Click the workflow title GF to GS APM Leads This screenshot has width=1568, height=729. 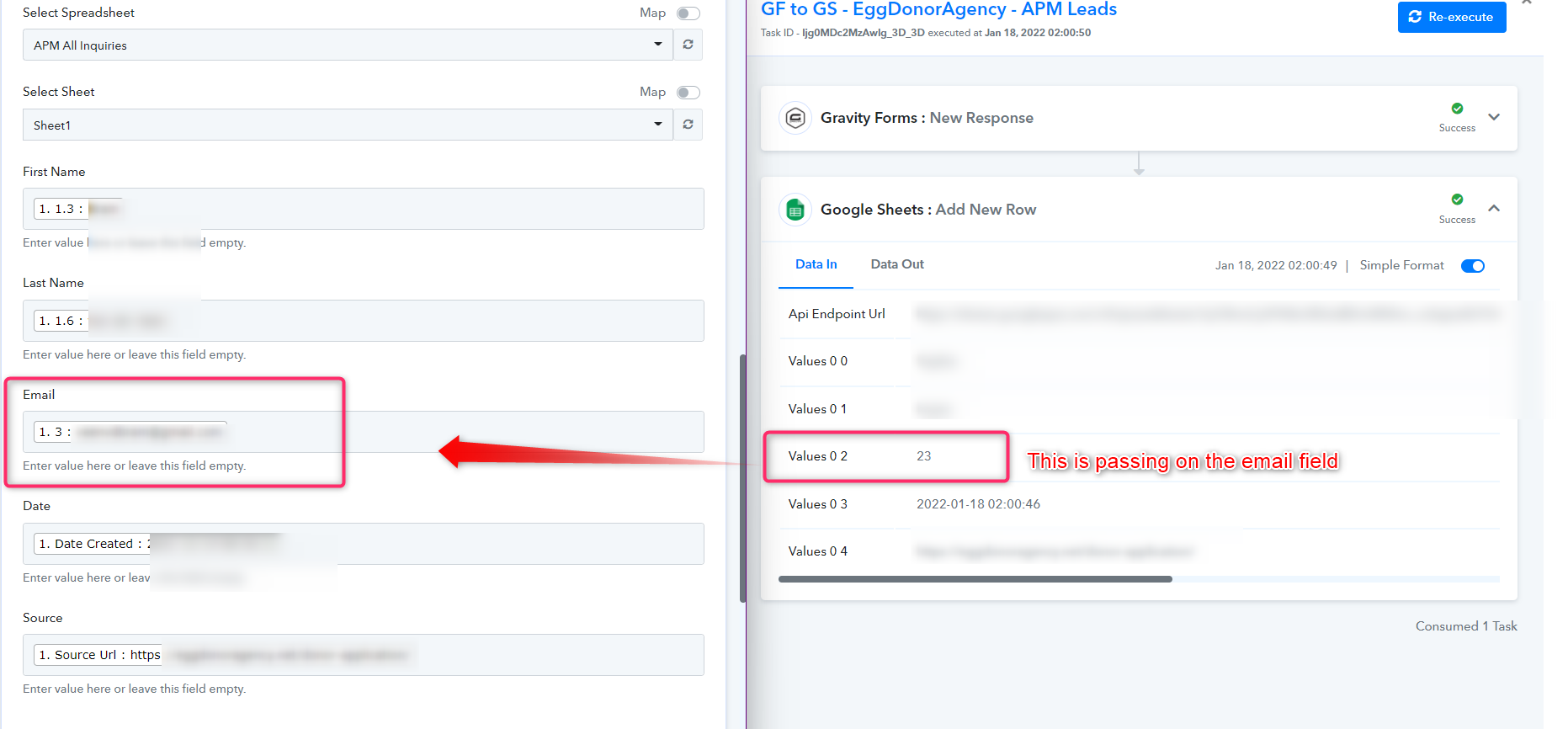938,9
